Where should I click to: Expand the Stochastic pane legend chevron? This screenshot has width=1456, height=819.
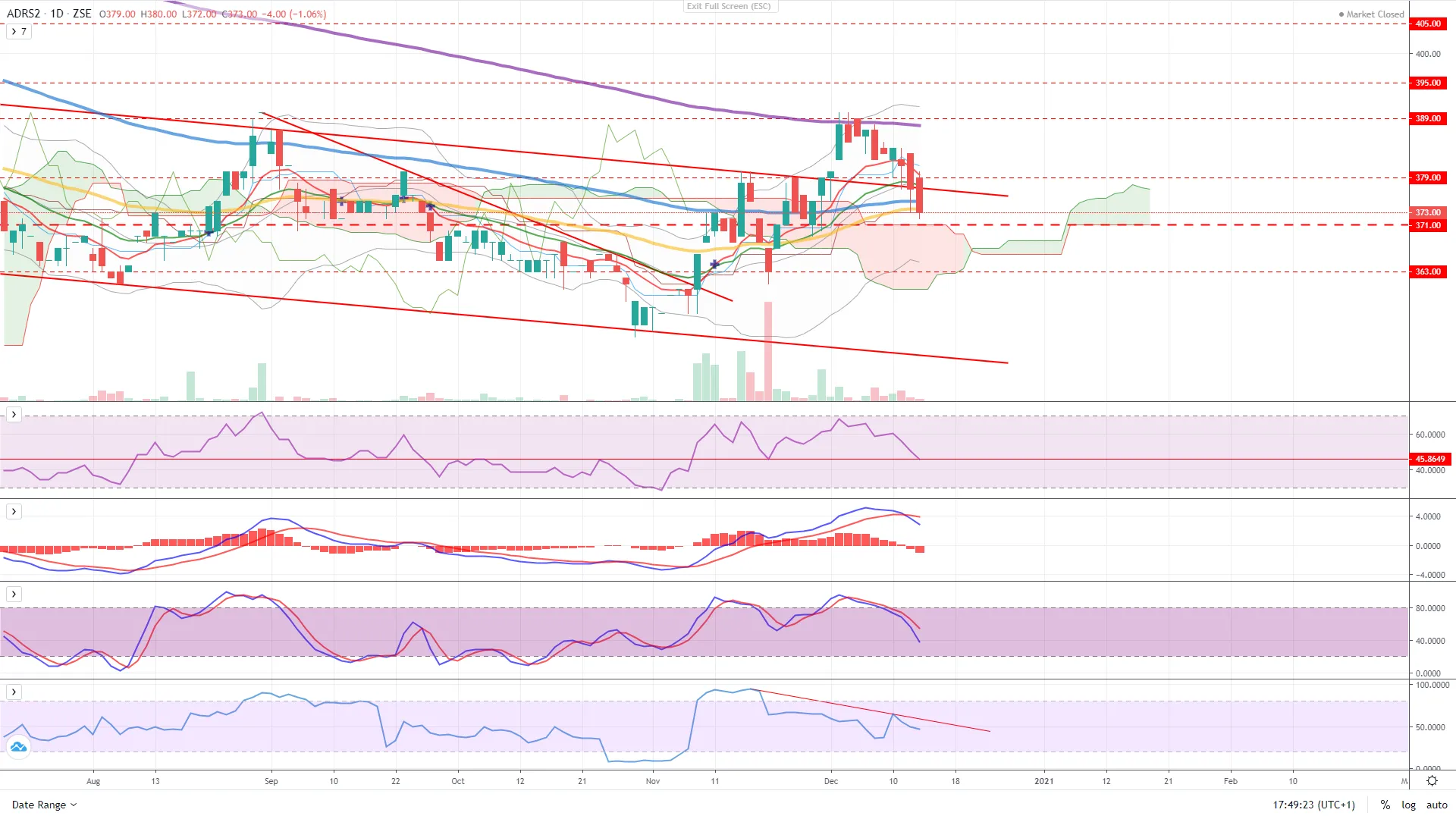click(x=14, y=595)
